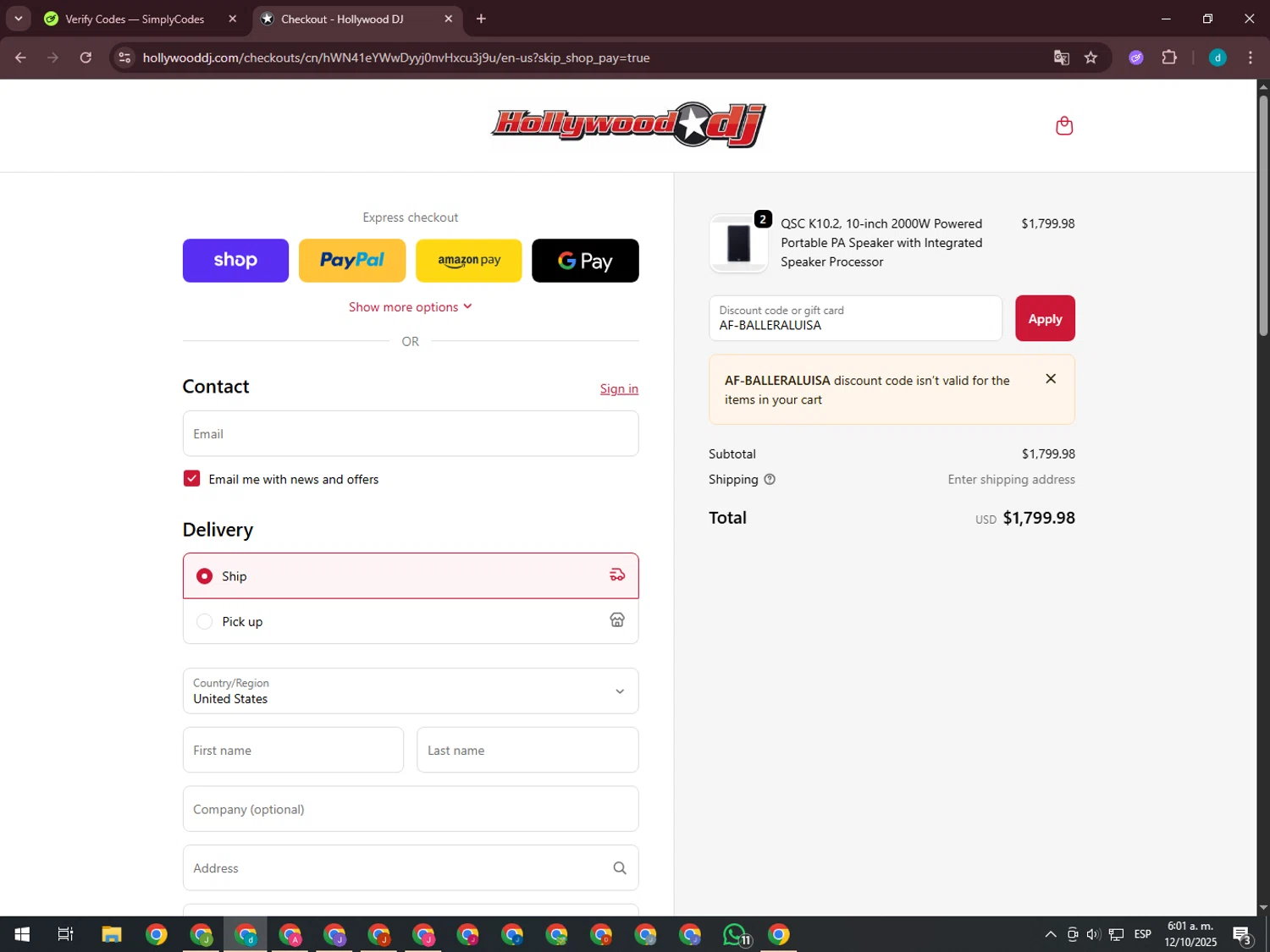The width and height of the screenshot is (1270, 952).
Task: Click the browser forward arrow
Action: tap(53, 58)
